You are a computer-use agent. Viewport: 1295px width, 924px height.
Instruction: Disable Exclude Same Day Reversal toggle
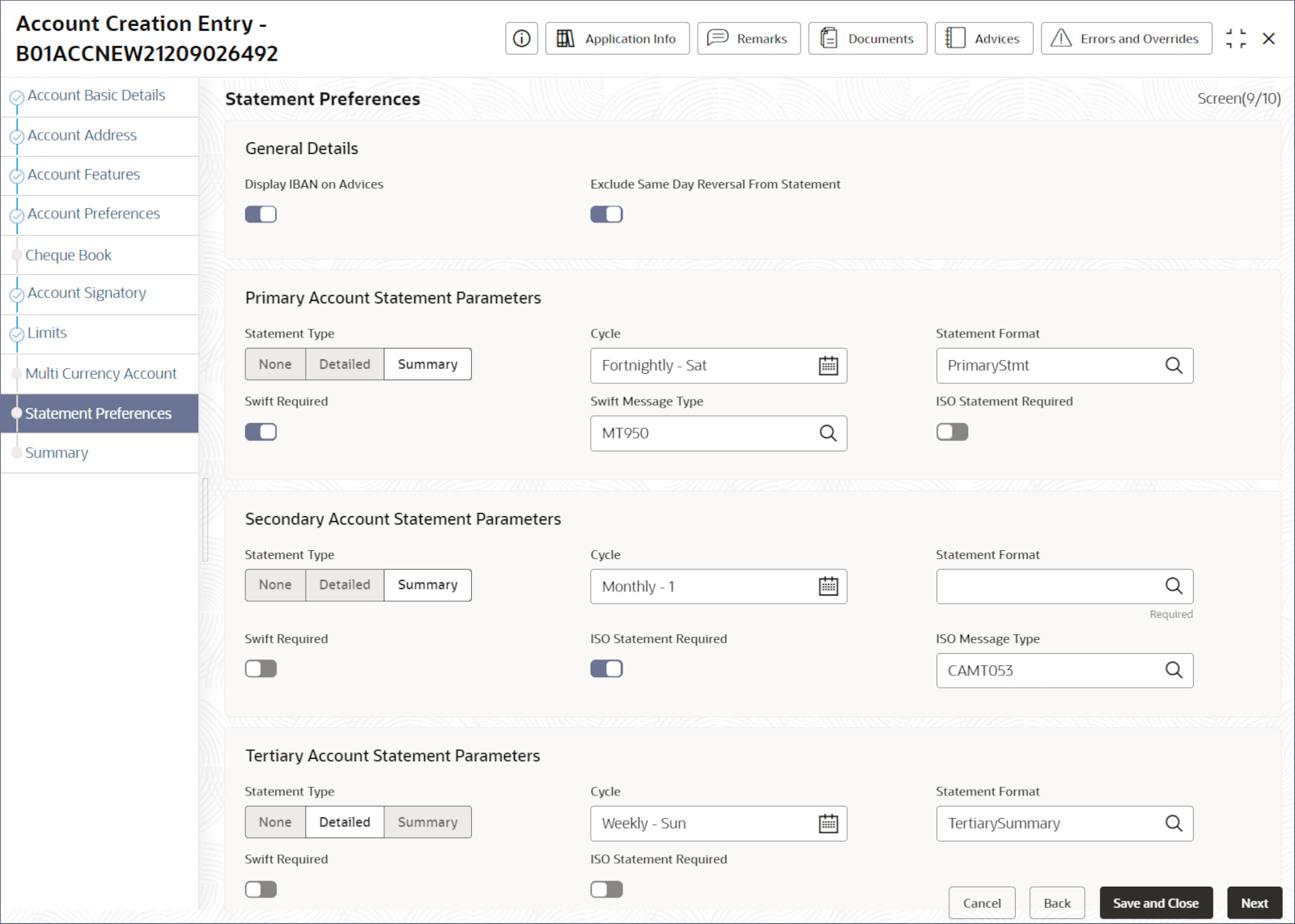606,214
